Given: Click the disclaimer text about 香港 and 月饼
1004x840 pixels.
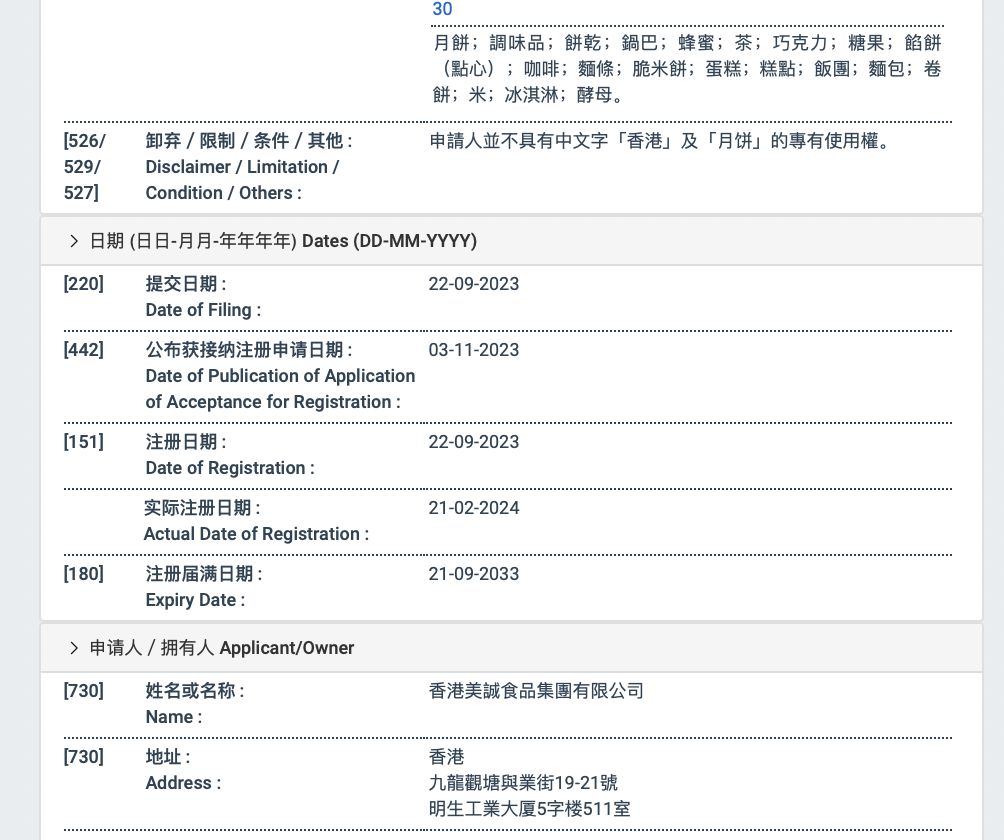Looking at the screenshot, I should coord(660,141).
